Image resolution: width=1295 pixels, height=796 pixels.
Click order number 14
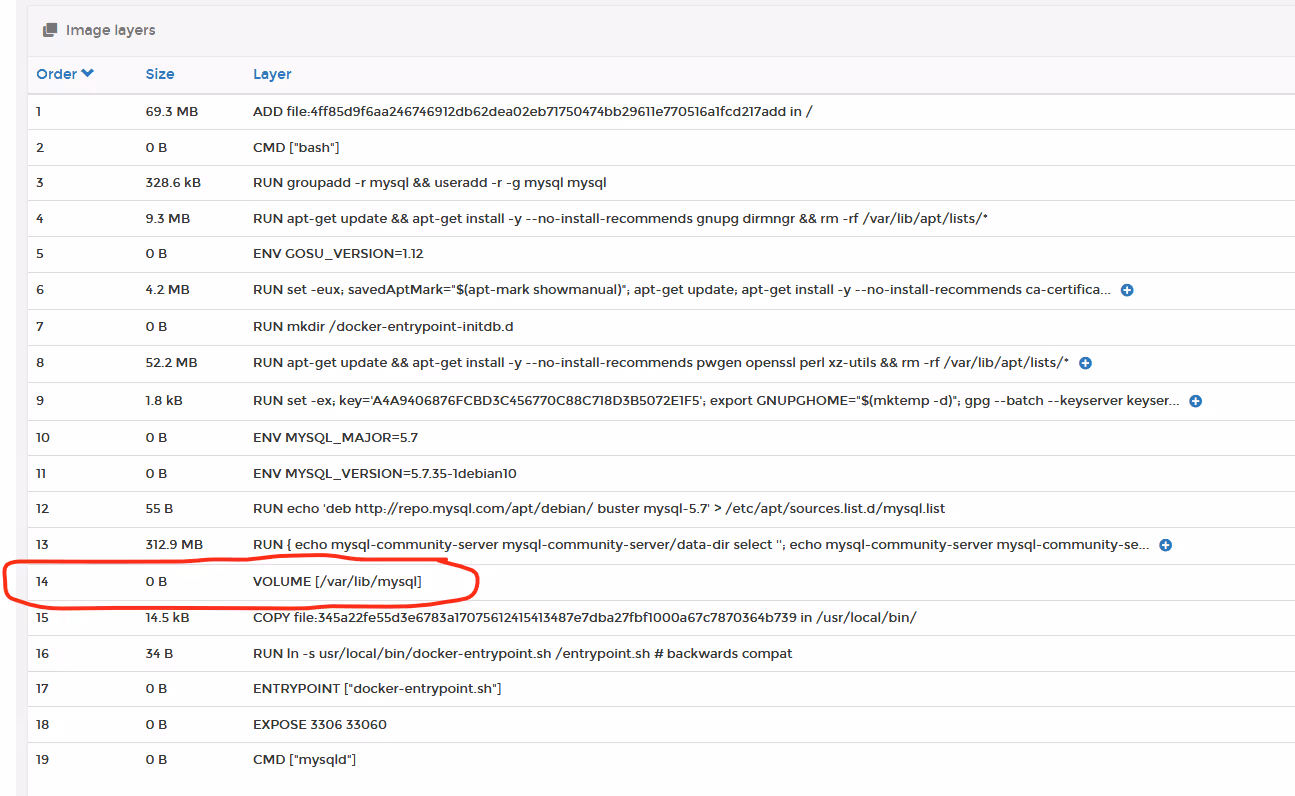point(42,581)
